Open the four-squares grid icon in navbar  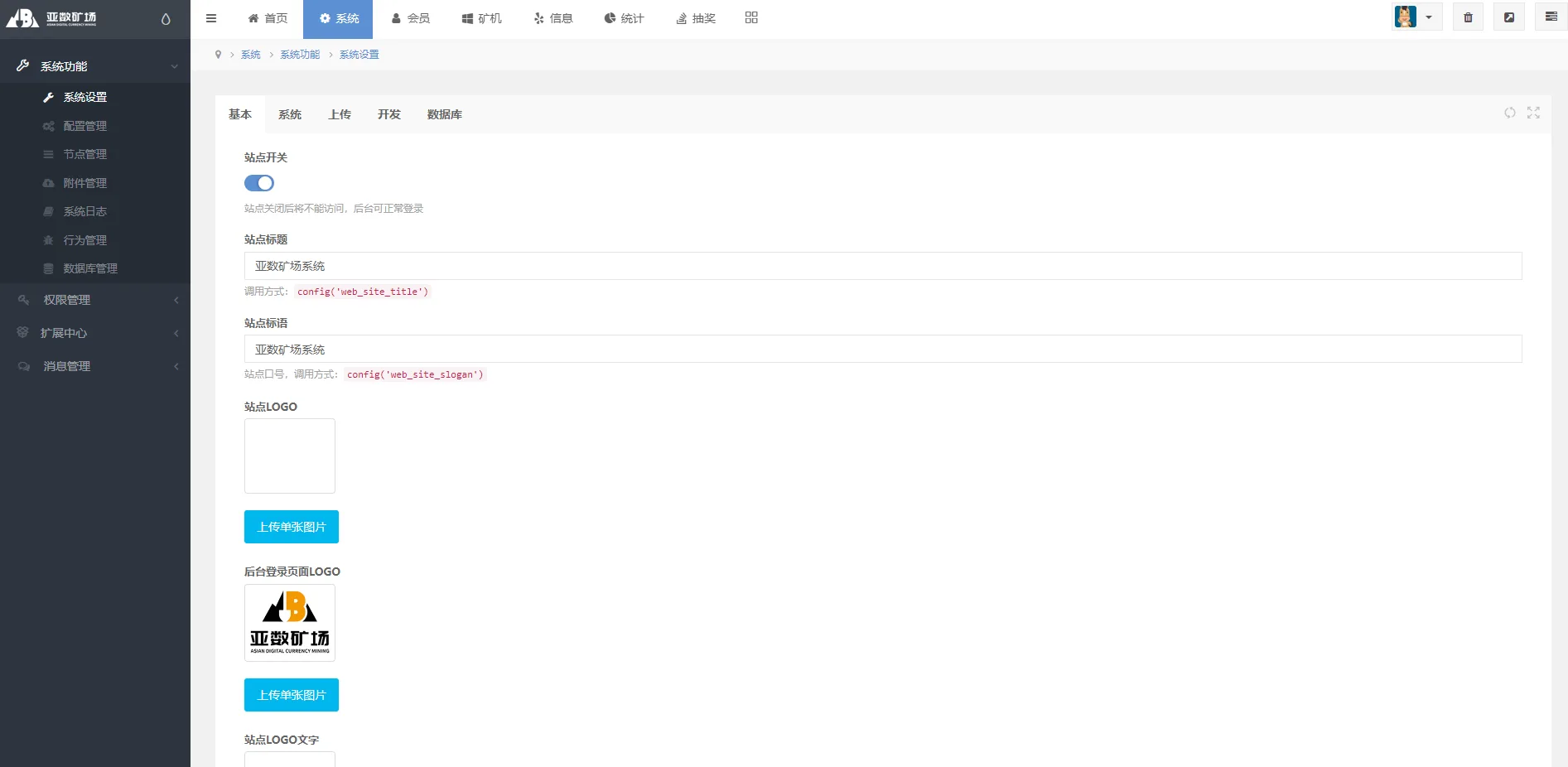pyautogui.click(x=751, y=17)
